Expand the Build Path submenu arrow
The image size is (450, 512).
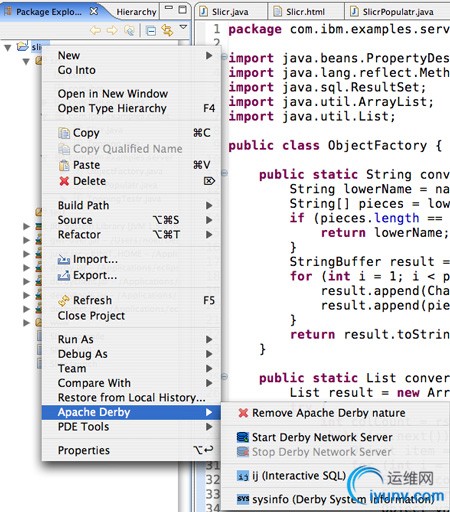209,205
